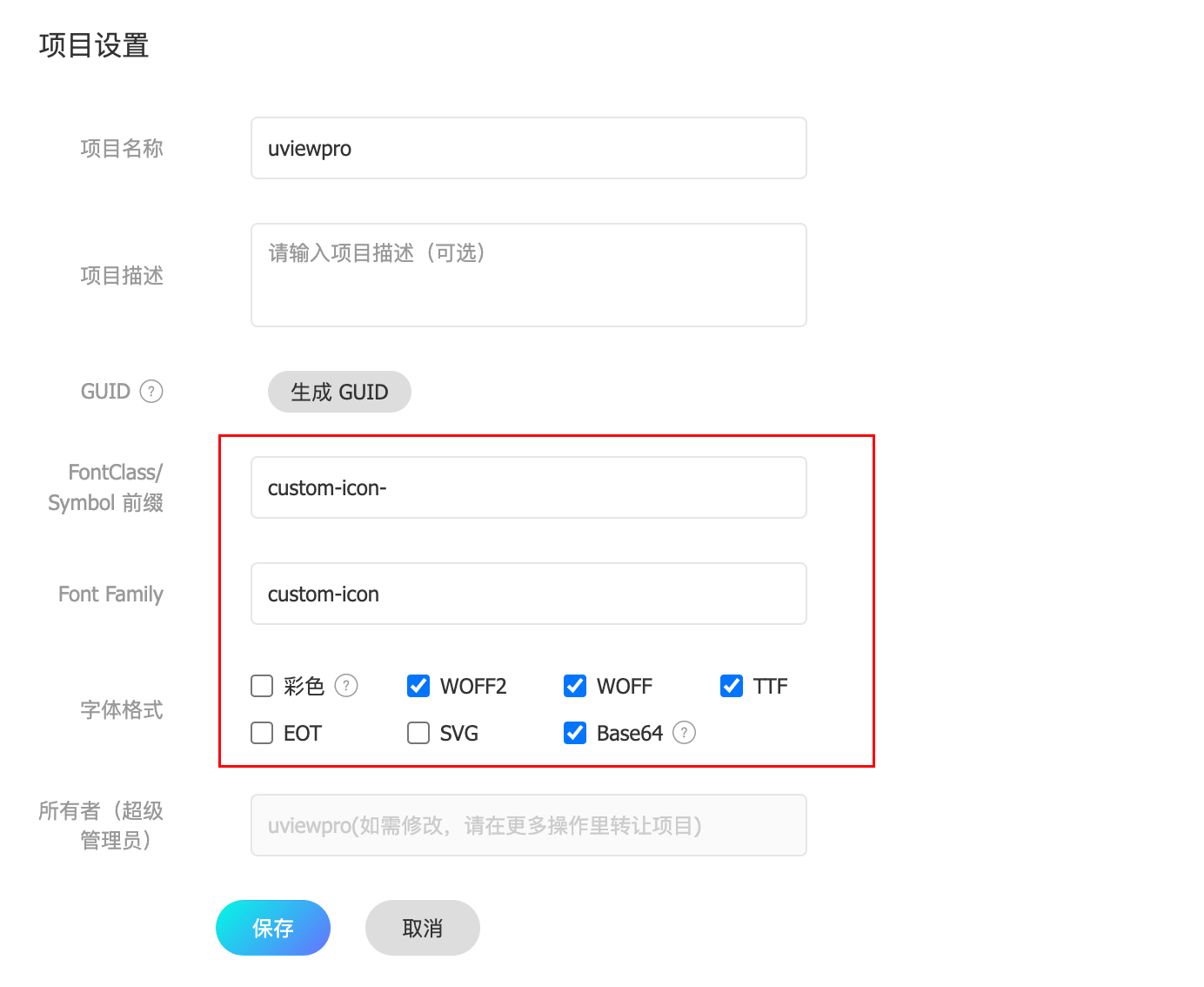Screen dimensions: 1204x987
Task: Disable the Base64 checkbox
Action: point(575,733)
